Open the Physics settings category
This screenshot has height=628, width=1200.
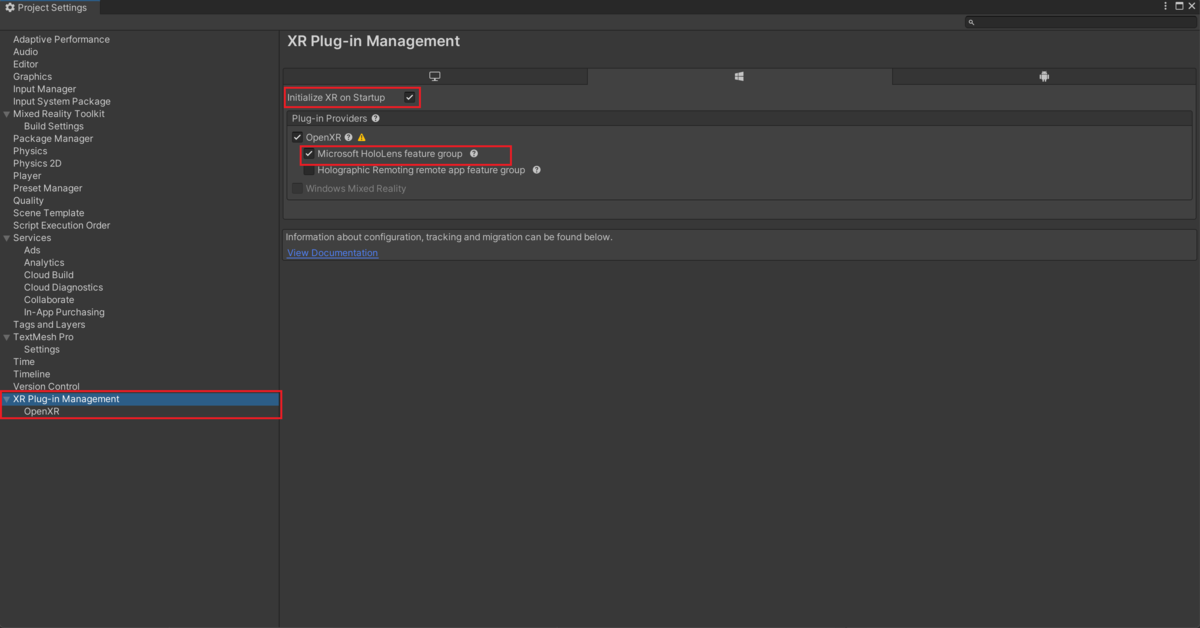30,151
